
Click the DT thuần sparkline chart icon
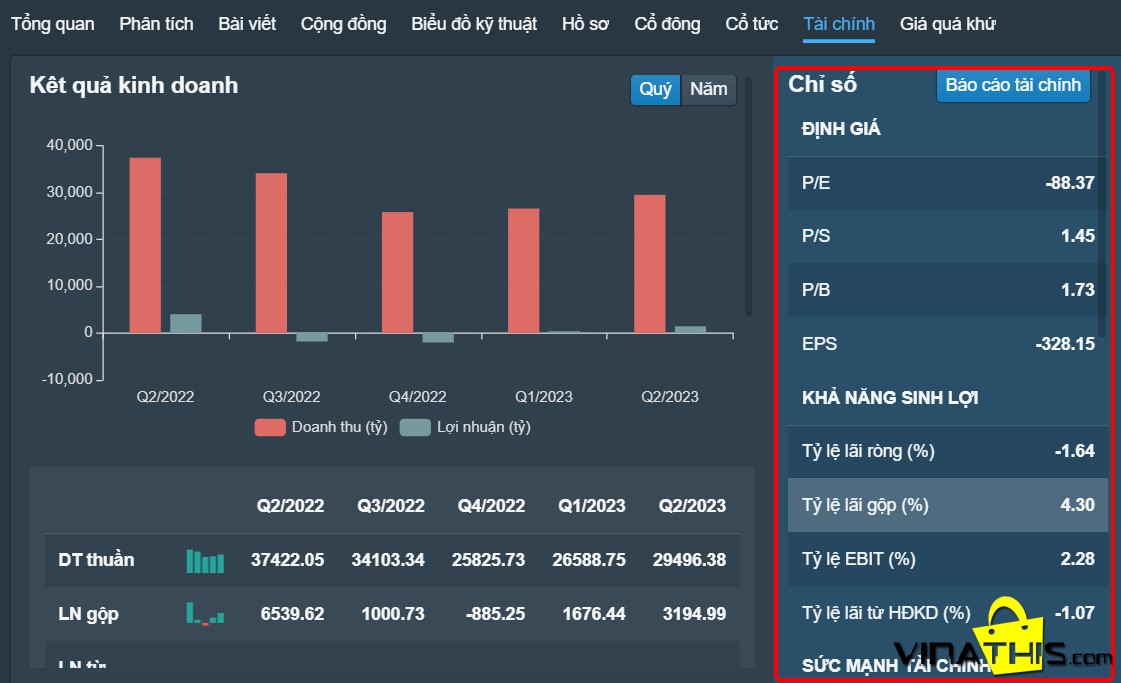[x=205, y=561]
